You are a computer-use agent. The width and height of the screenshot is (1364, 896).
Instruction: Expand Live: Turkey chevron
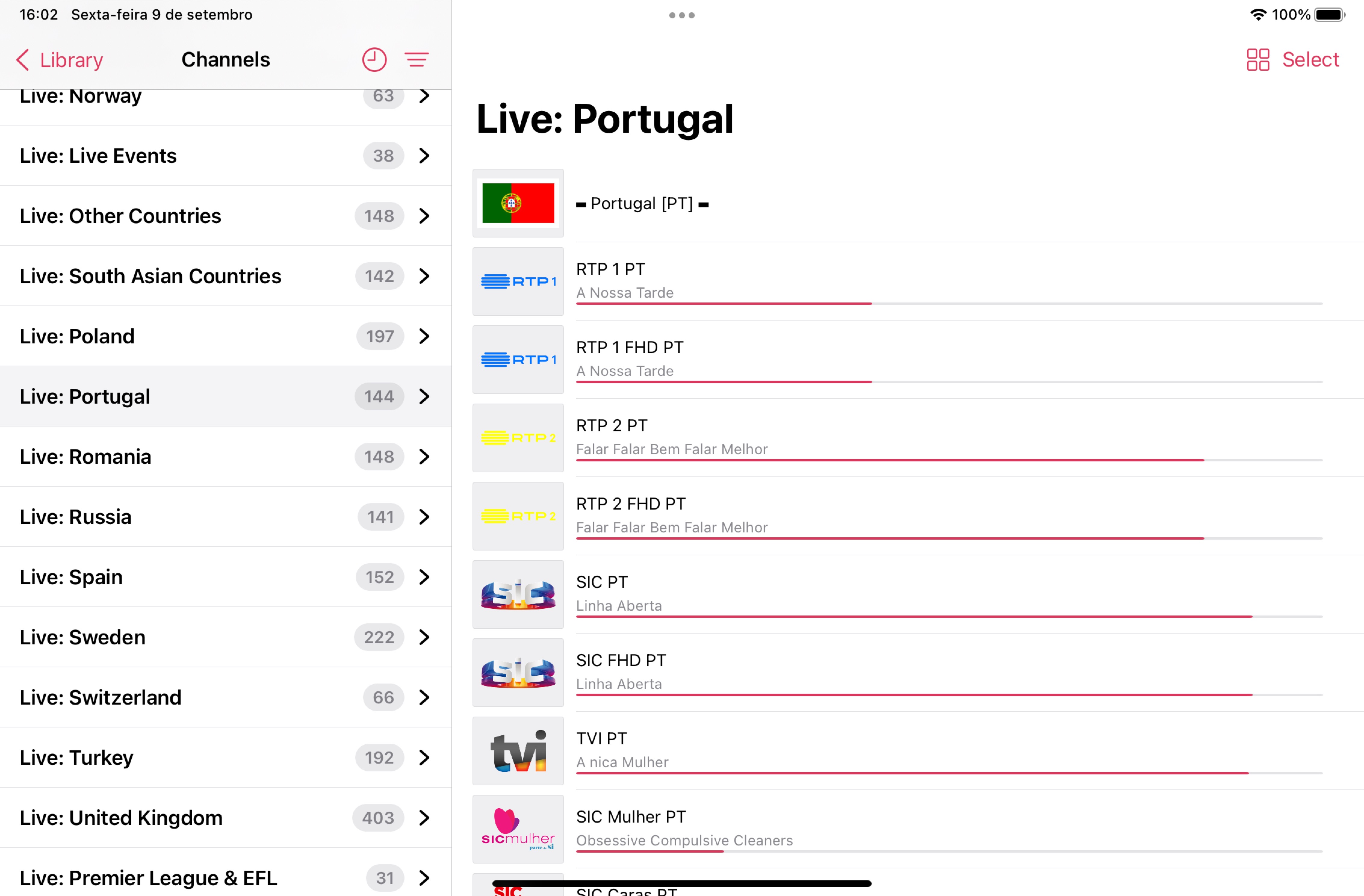coord(424,757)
